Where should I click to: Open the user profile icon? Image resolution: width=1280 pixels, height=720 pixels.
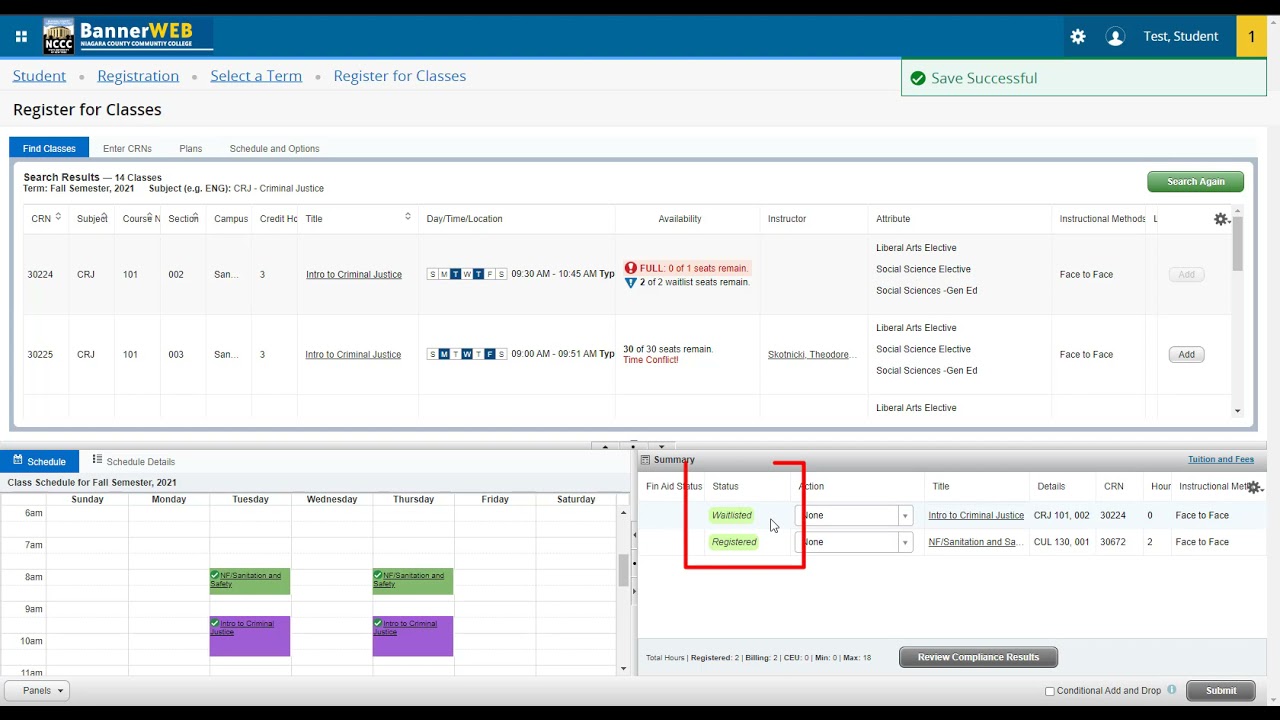(1115, 37)
